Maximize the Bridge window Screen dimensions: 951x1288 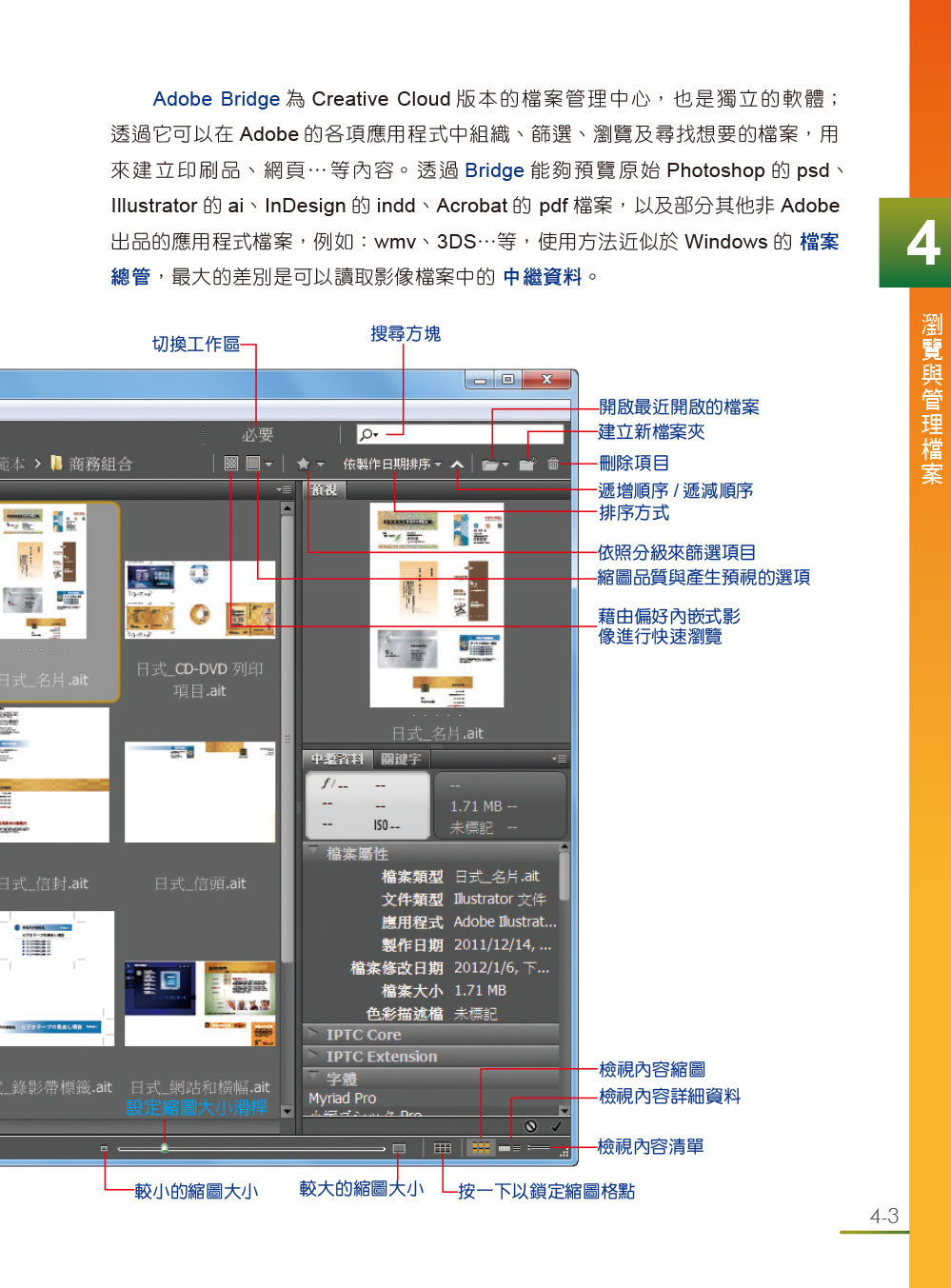[508, 379]
